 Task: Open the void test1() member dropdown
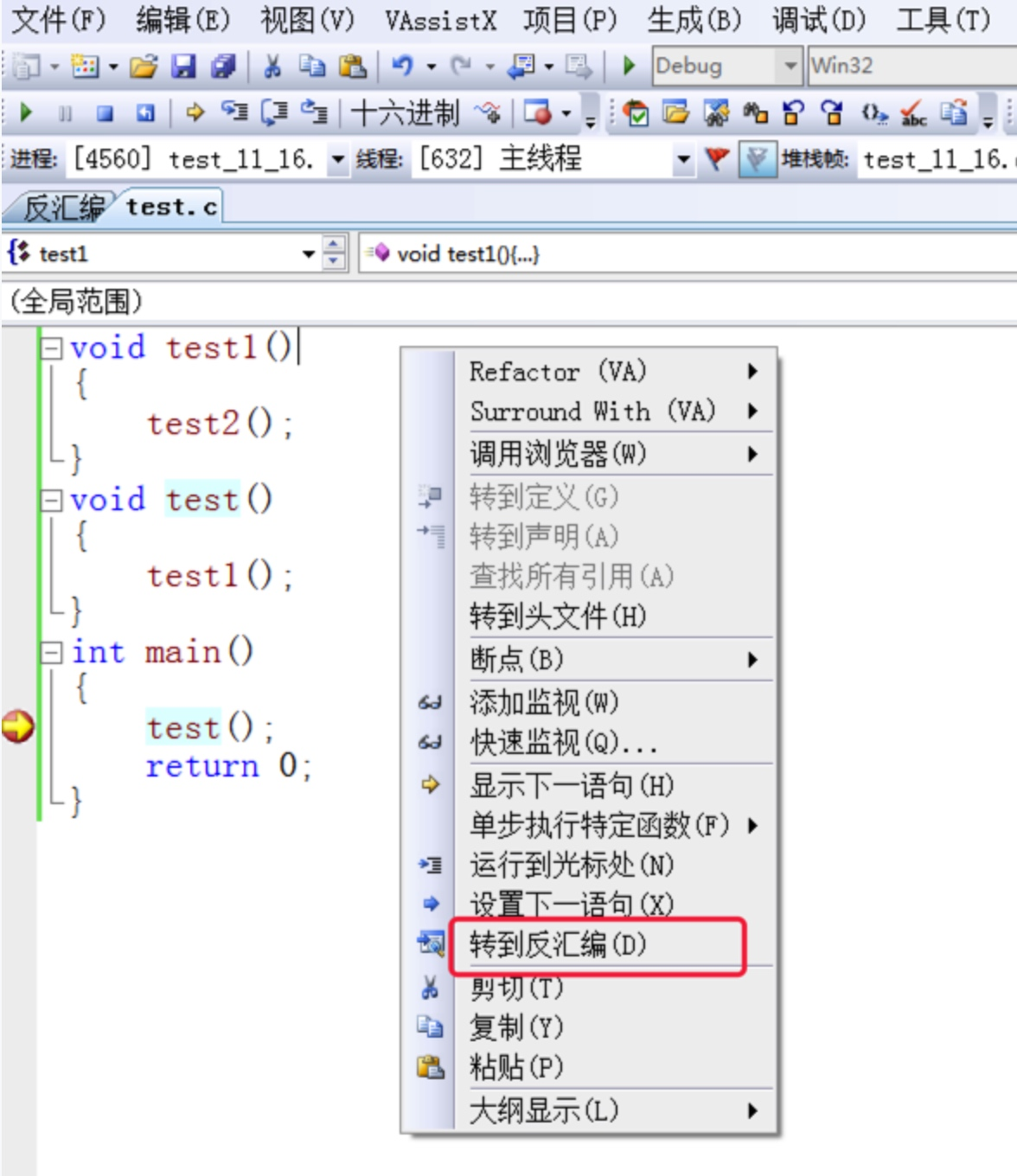[688, 254]
